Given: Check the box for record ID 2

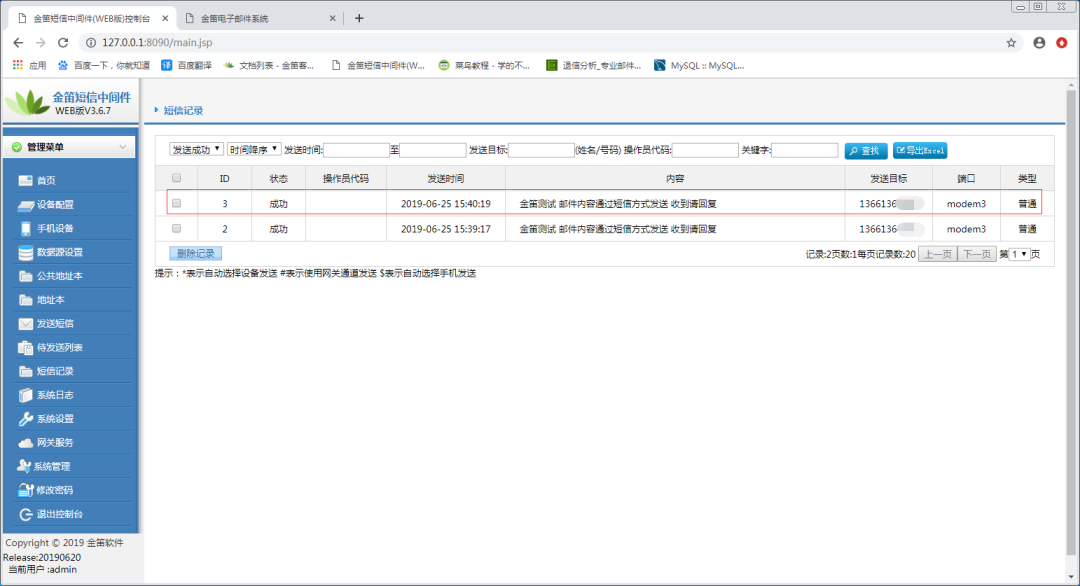Looking at the screenshot, I should (x=176, y=228).
